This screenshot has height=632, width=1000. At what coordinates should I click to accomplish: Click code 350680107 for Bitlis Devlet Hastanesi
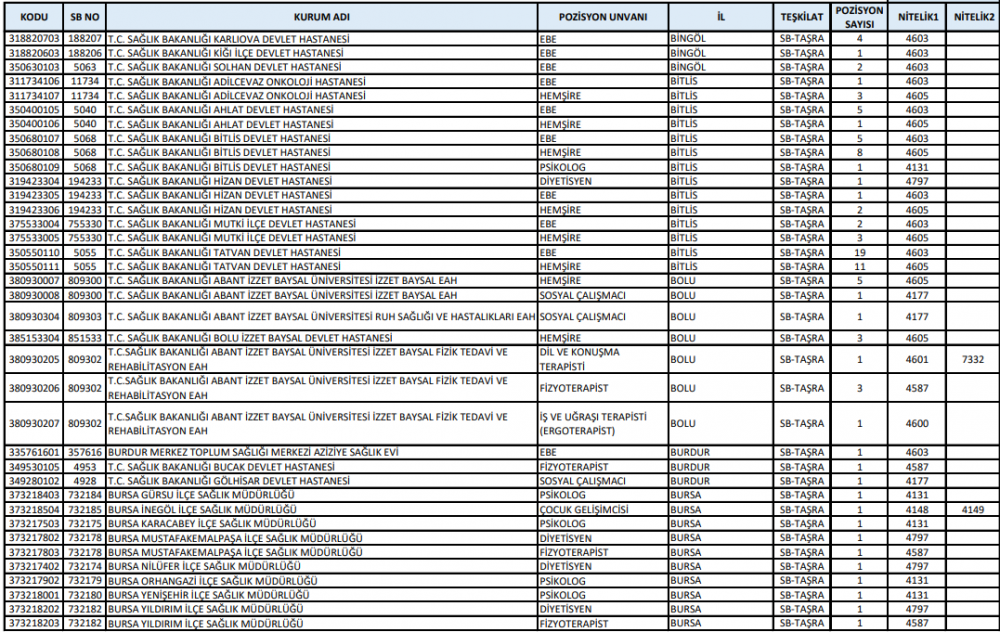click(x=34, y=138)
